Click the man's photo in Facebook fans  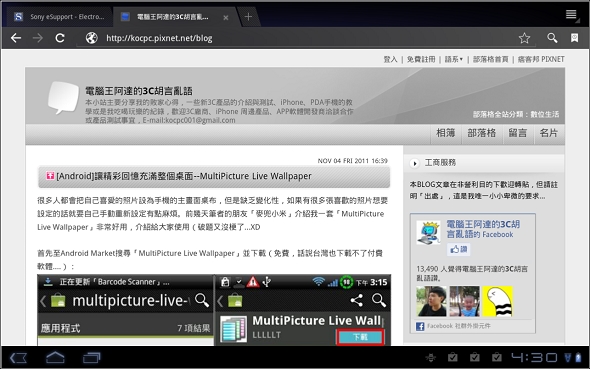(x=431, y=301)
